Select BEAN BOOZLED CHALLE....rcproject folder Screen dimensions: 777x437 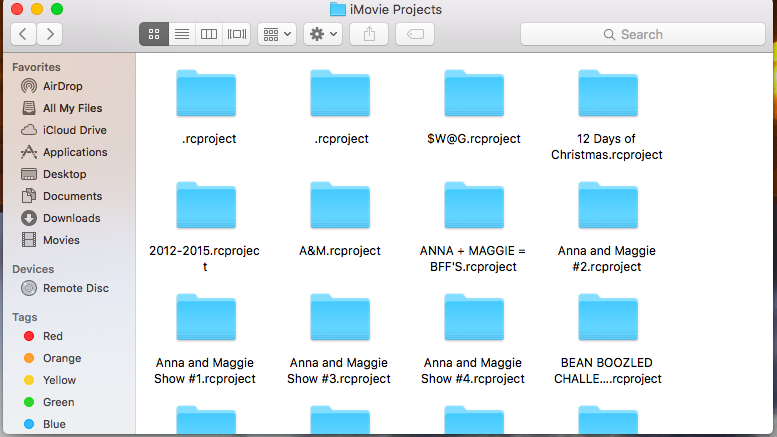tap(608, 318)
